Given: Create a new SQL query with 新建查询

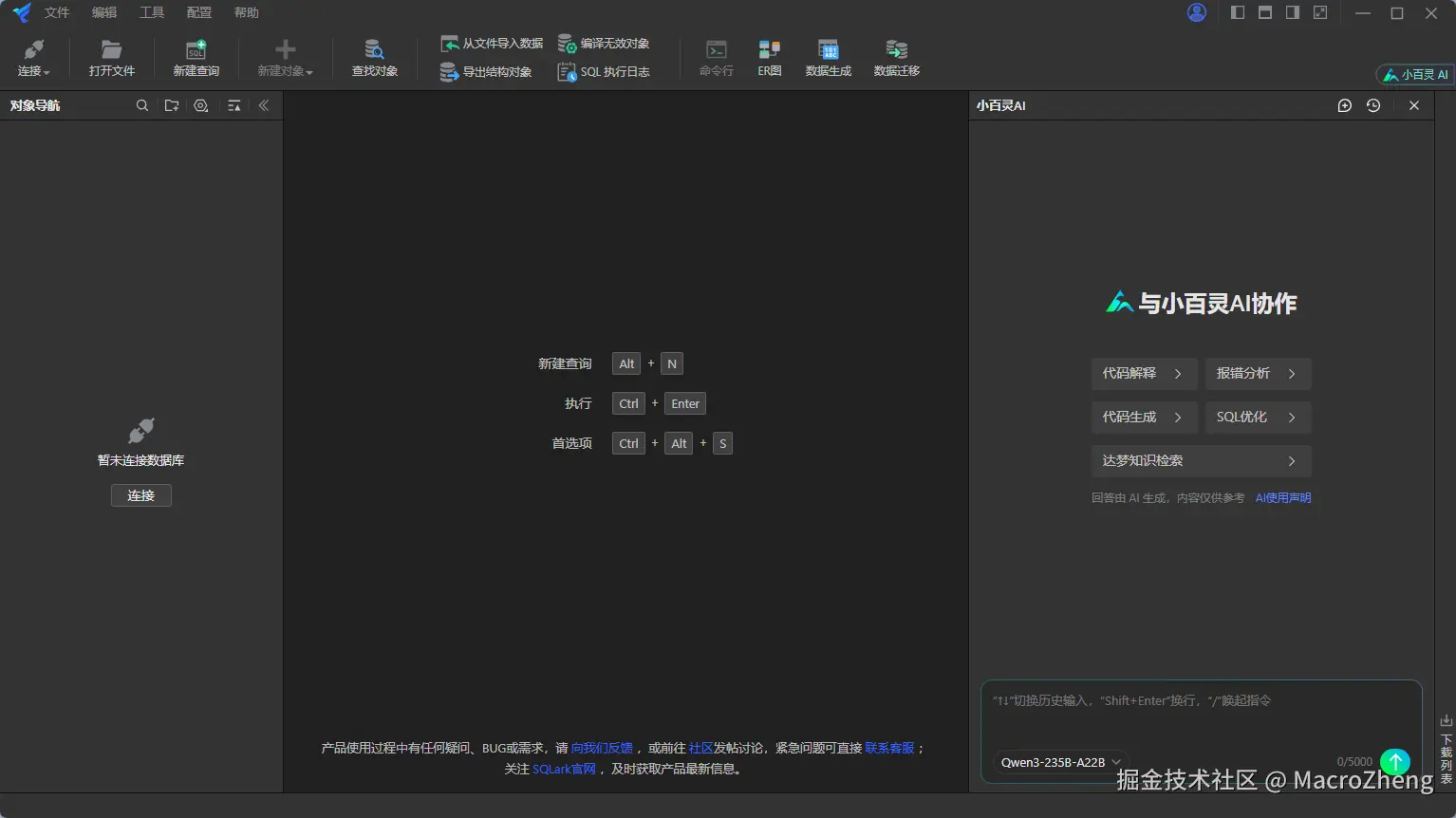Looking at the screenshot, I should 196,58.
